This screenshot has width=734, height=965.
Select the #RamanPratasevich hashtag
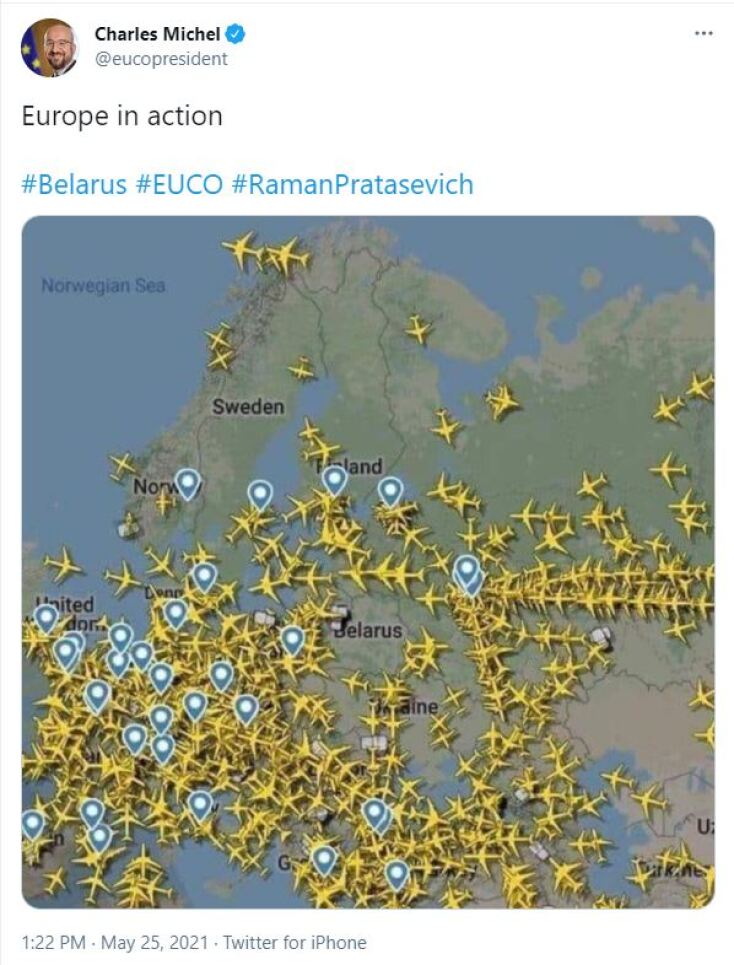click(x=352, y=184)
